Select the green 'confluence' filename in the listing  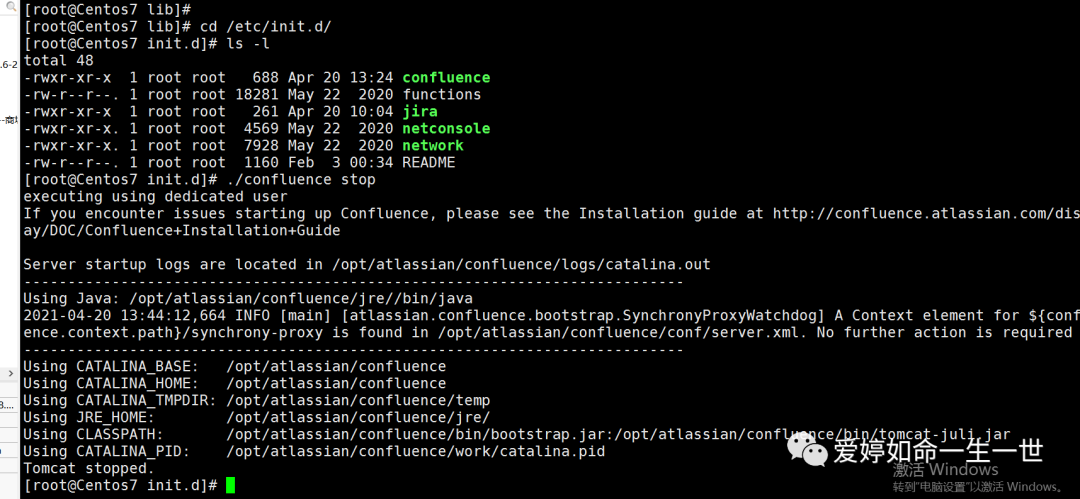pyautogui.click(x=446, y=78)
